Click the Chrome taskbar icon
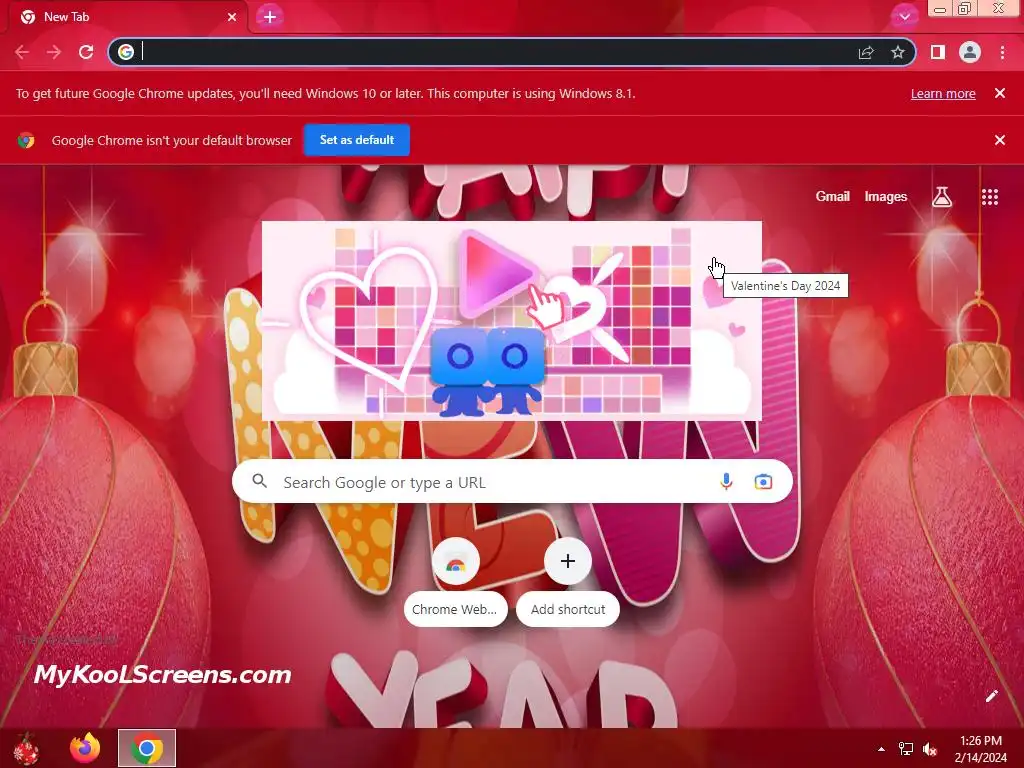The image size is (1024, 768). [147, 748]
